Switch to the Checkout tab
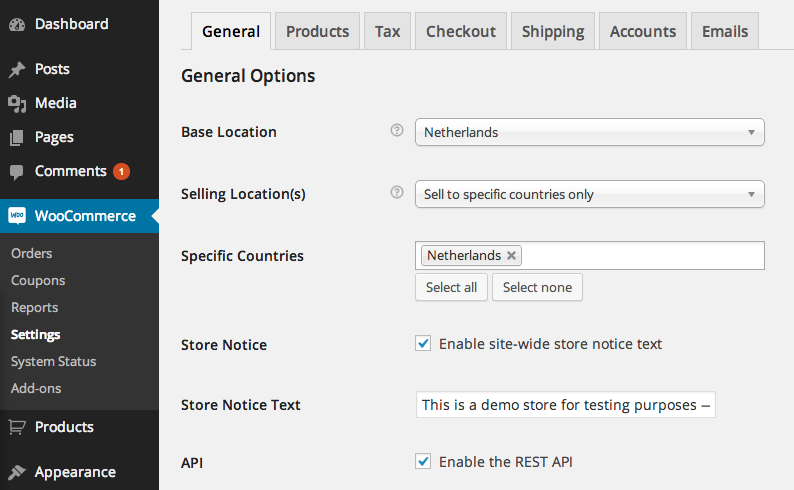The image size is (794, 490). click(461, 31)
